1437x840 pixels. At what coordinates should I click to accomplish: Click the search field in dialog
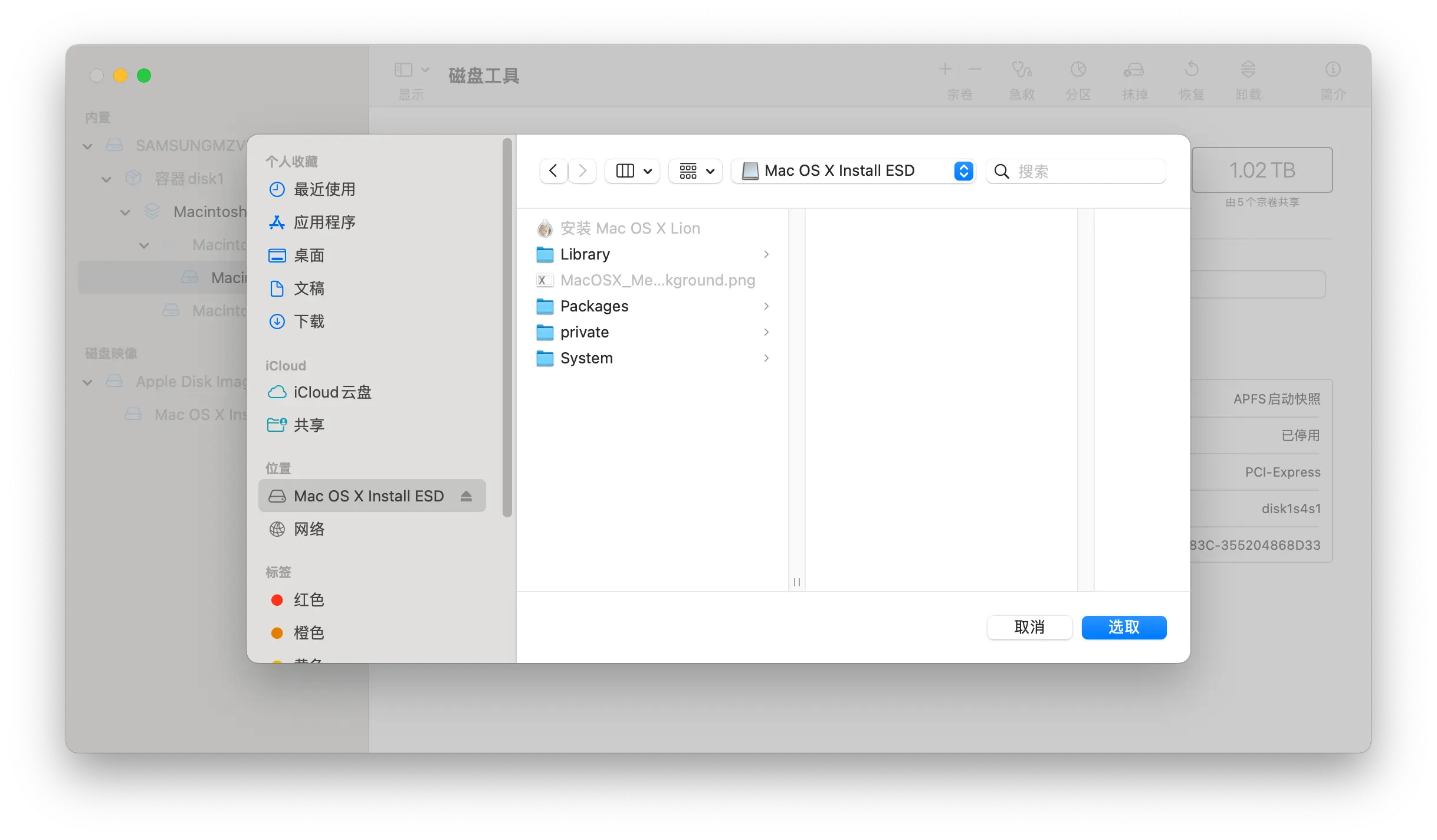(x=1076, y=171)
